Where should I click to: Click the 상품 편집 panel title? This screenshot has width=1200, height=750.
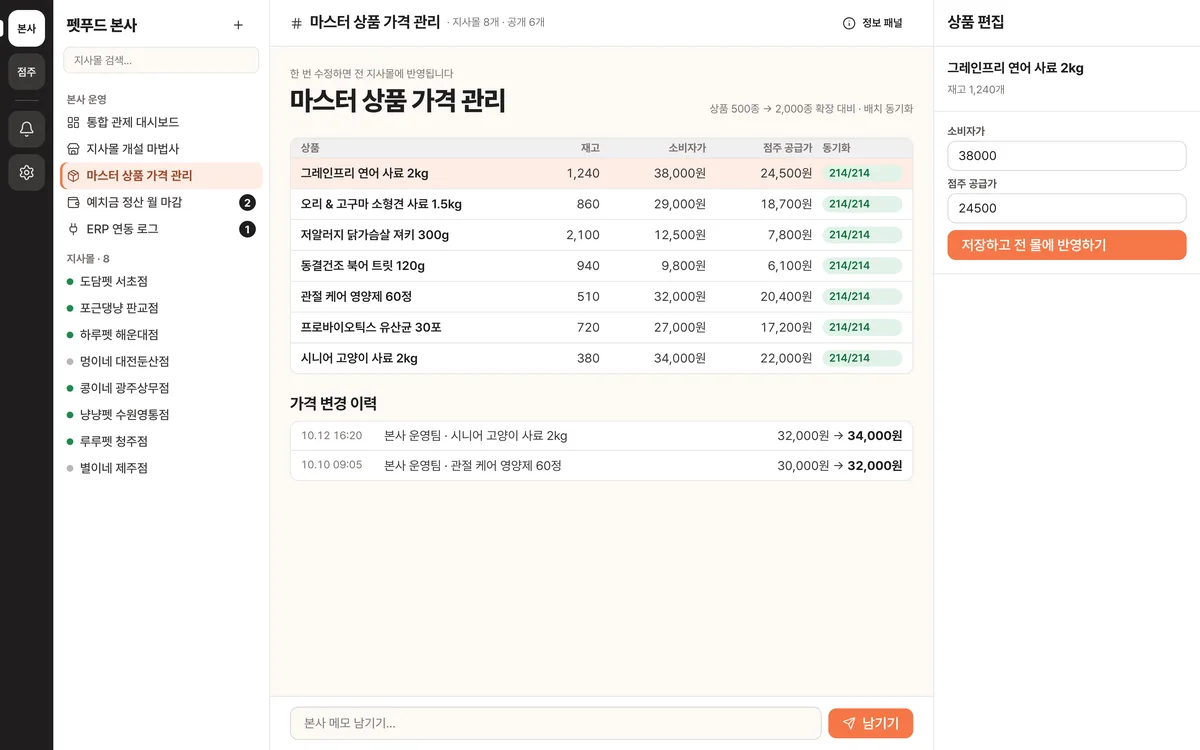pos(976,22)
